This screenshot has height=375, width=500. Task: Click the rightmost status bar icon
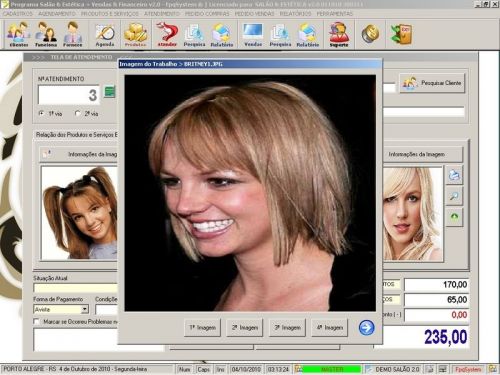(493, 369)
